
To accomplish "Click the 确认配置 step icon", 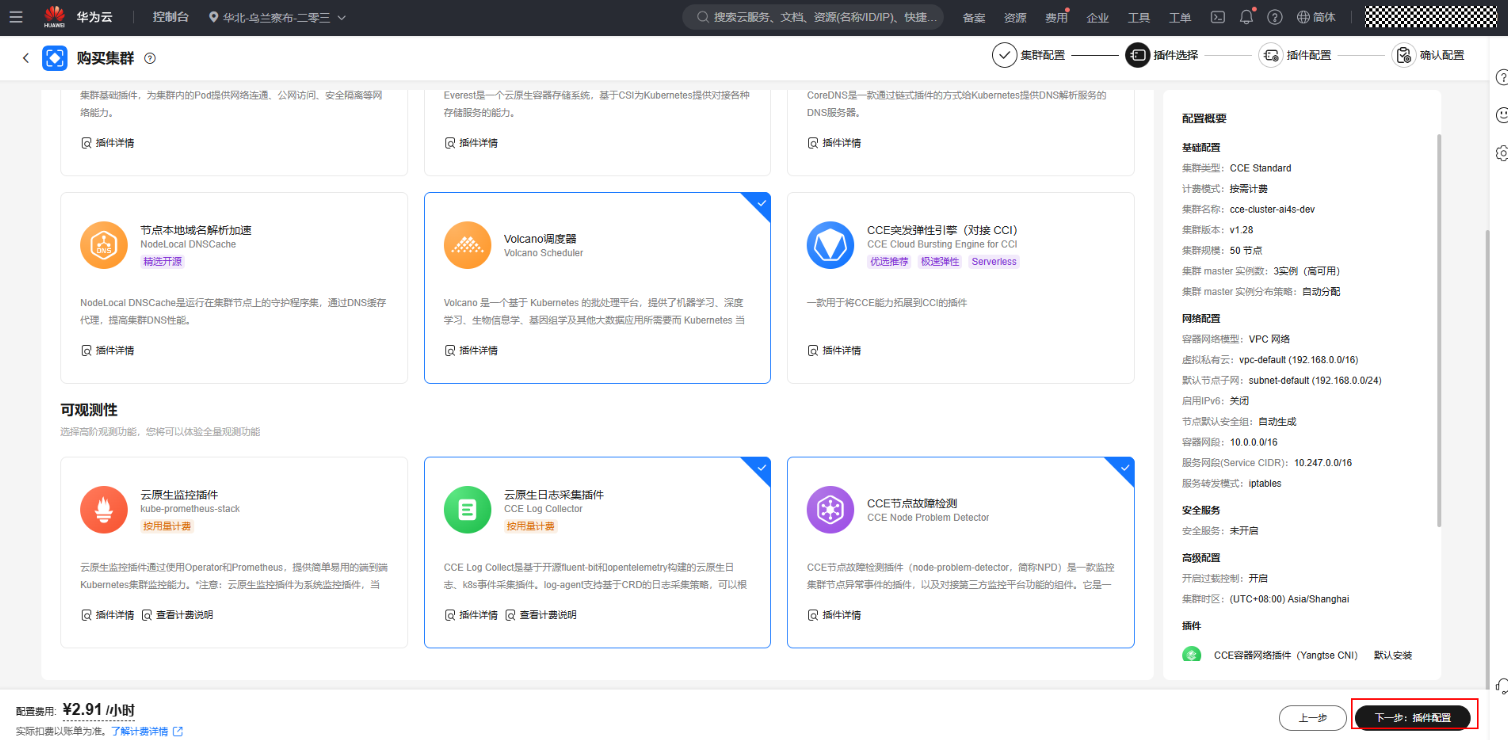I will [x=1403, y=55].
